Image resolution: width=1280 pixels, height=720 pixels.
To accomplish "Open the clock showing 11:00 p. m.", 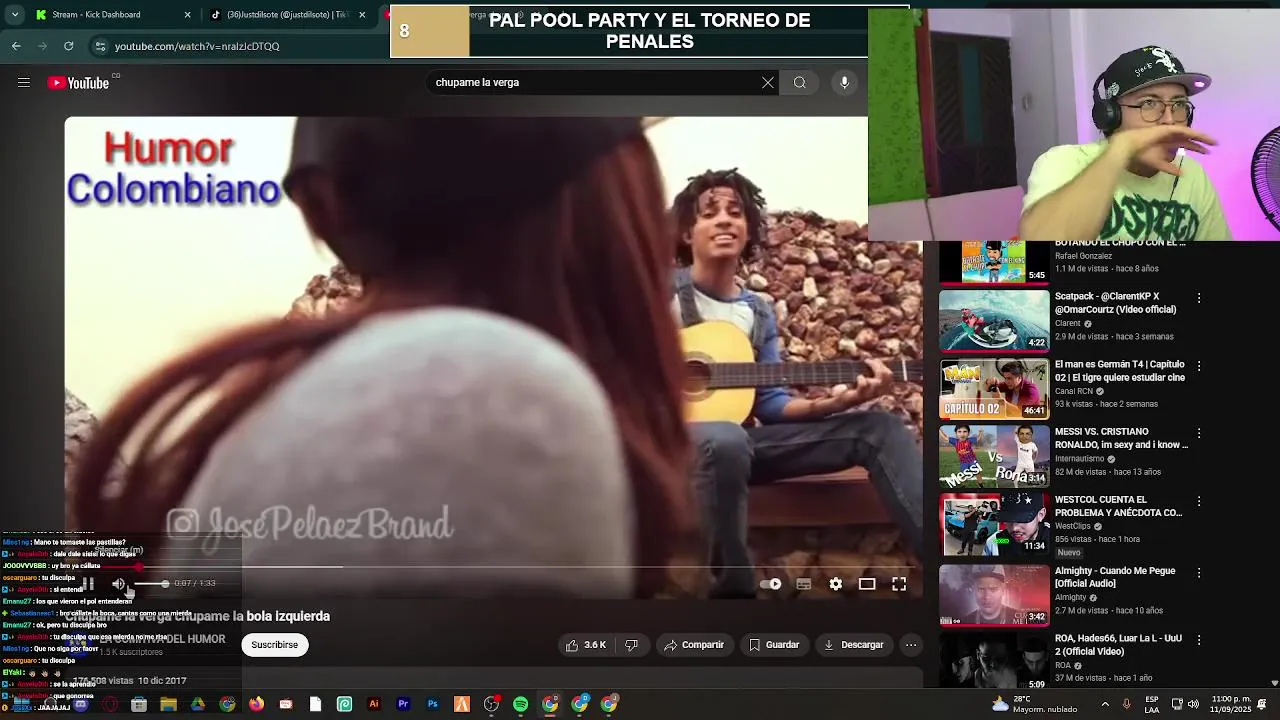I will pyautogui.click(x=1232, y=704).
